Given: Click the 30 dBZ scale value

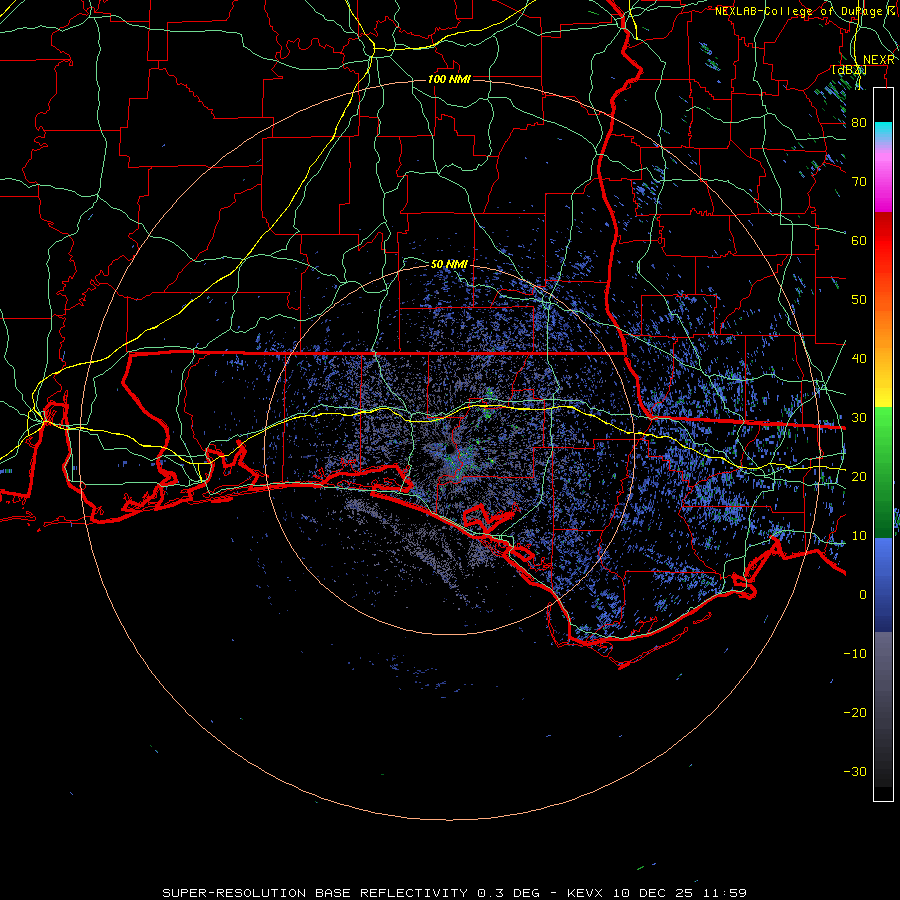Looking at the screenshot, I should click(859, 418).
